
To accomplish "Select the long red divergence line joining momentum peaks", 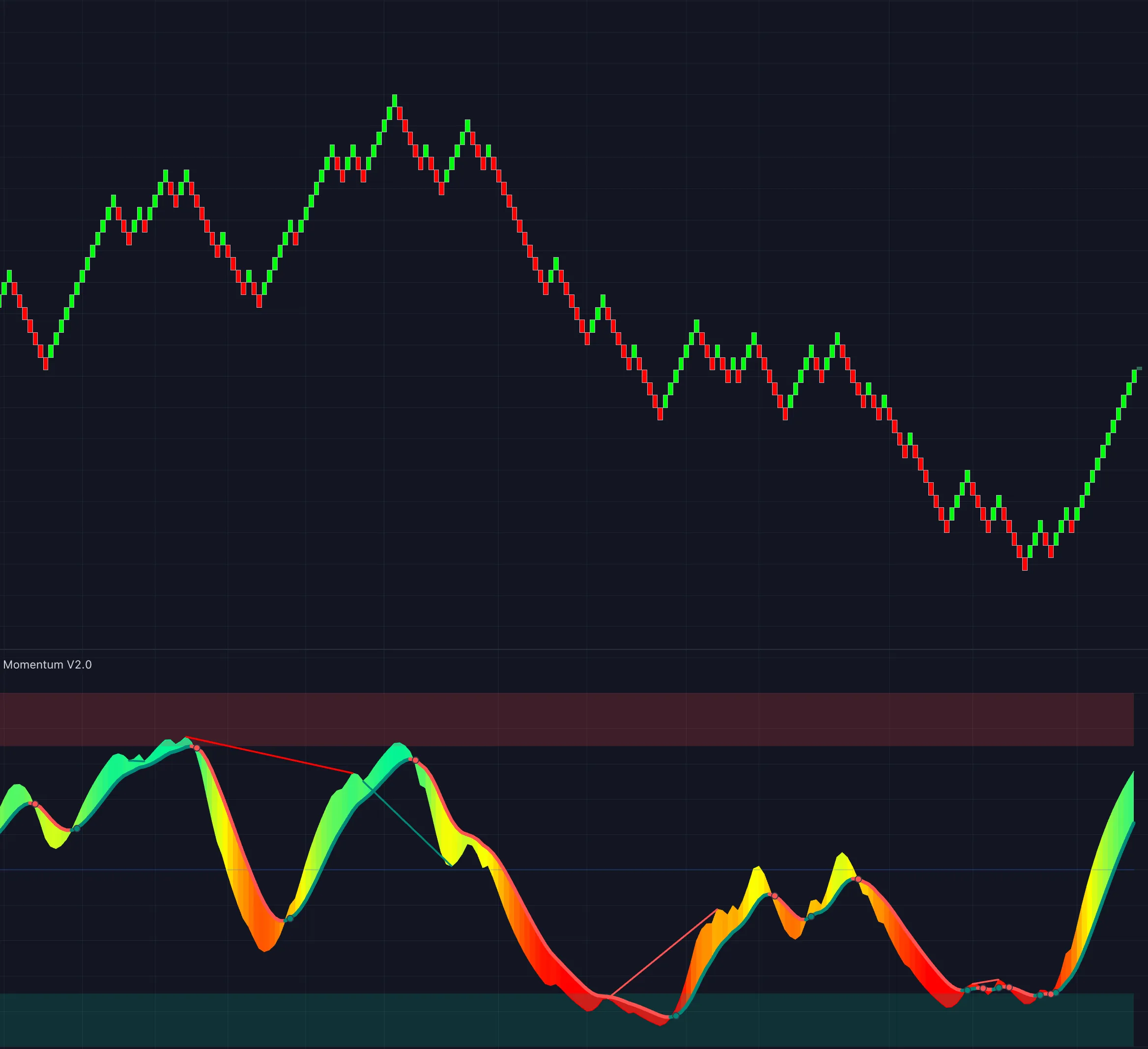I will point(270,755).
